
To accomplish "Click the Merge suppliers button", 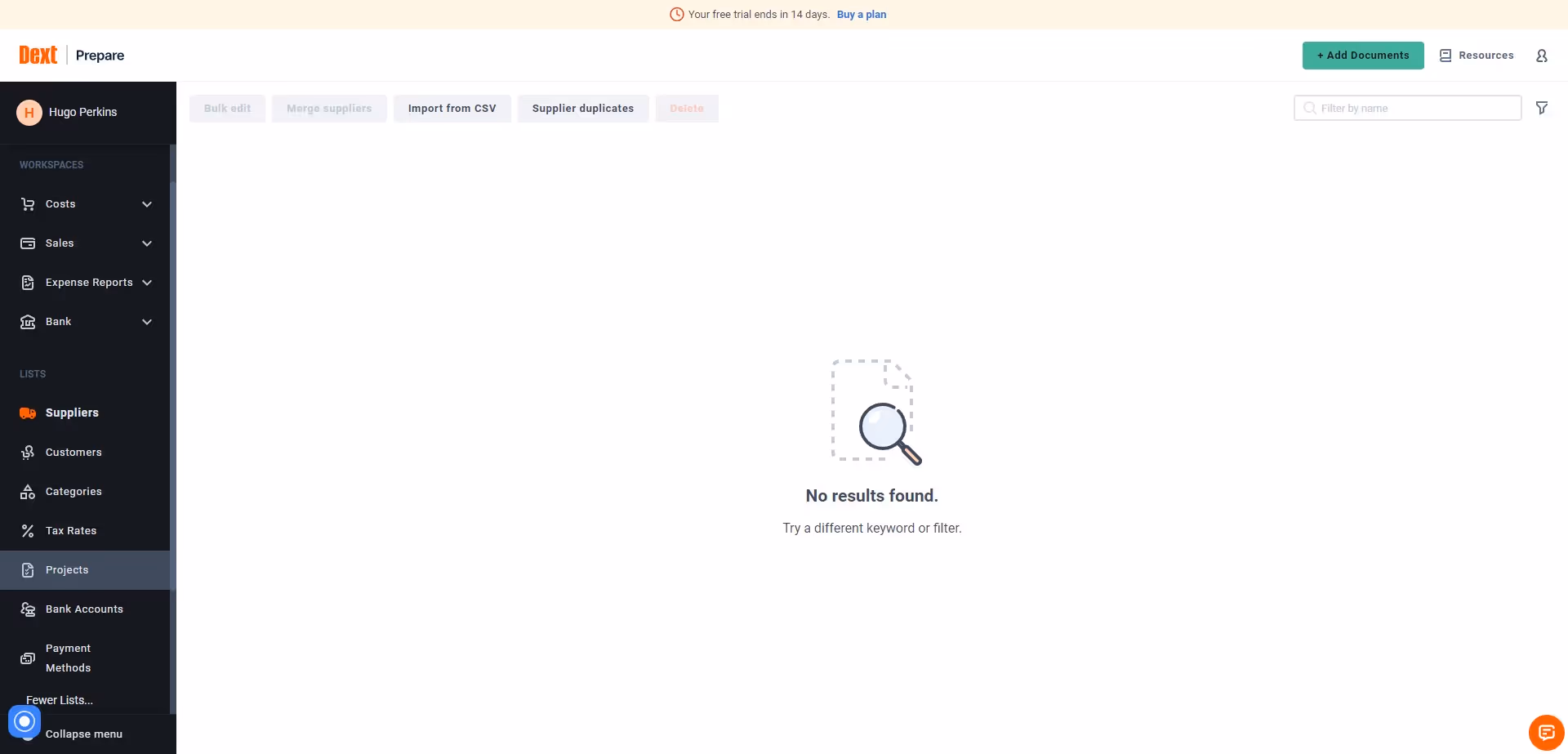I will tap(329, 109).
